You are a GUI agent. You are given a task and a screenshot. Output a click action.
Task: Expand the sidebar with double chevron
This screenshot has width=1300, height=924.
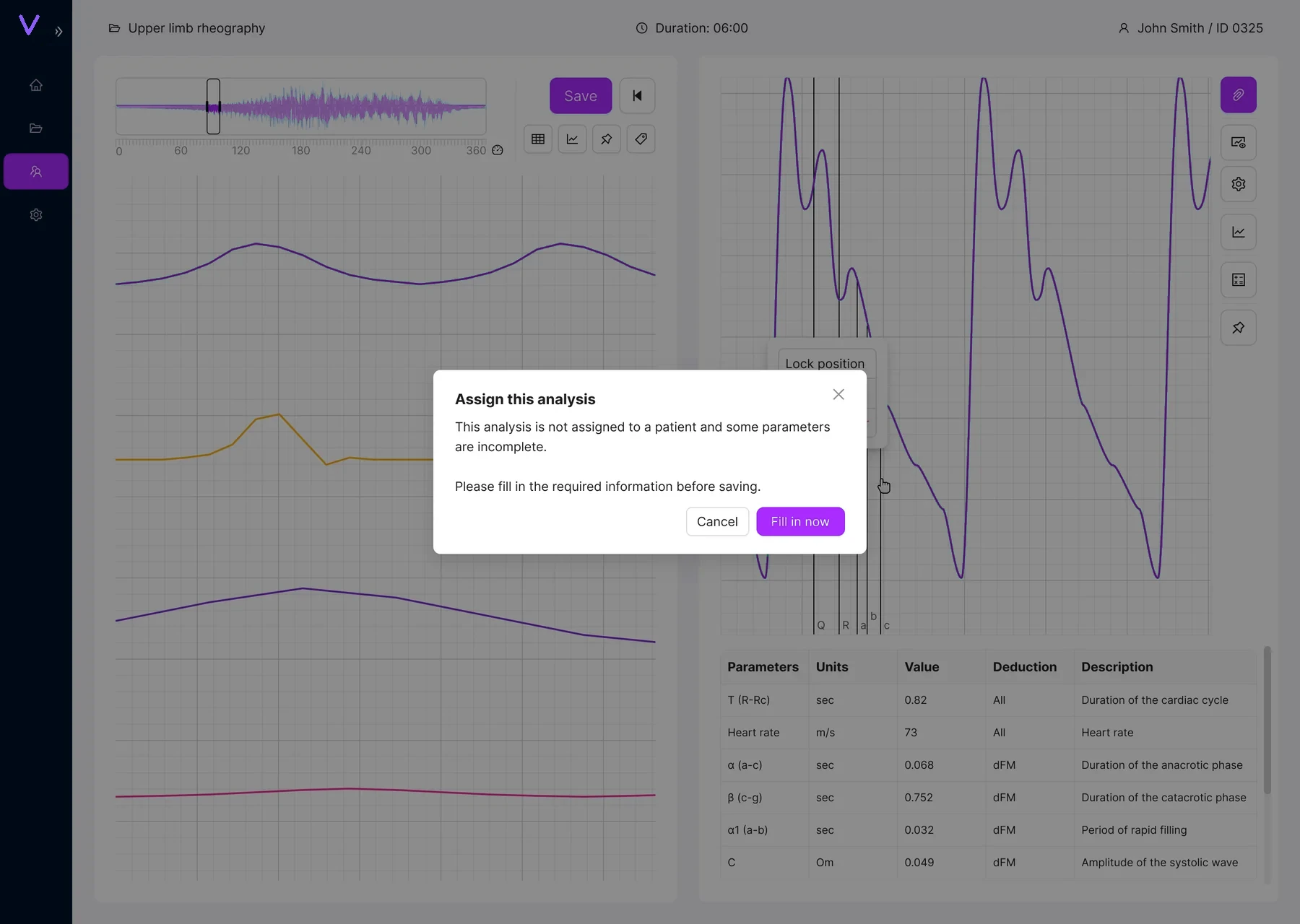point(58,32)
